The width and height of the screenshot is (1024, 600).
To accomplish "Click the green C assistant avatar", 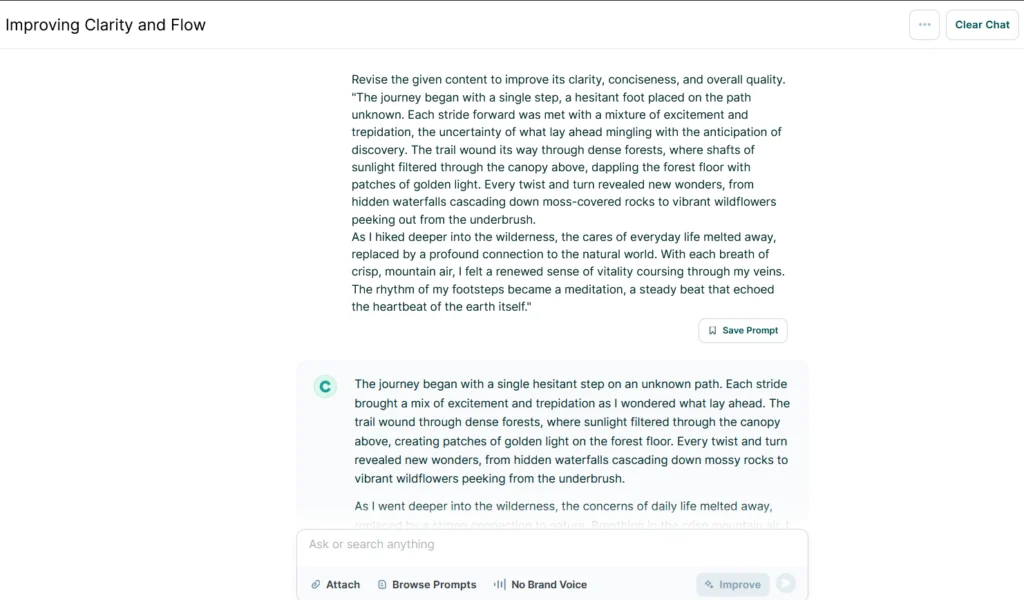I will tap(325, 387).
